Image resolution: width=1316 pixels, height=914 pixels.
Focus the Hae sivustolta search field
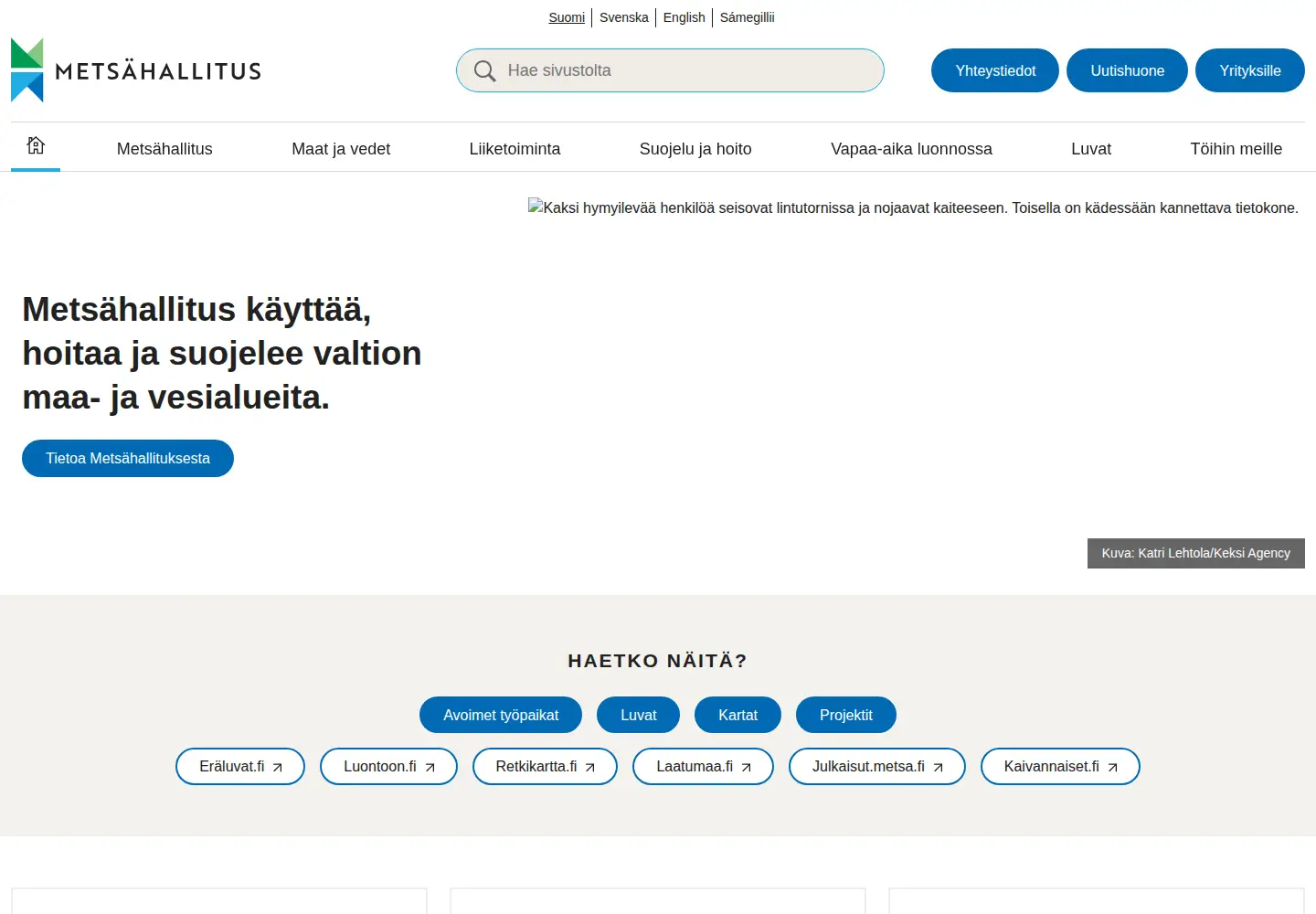[x=670, y=70]
